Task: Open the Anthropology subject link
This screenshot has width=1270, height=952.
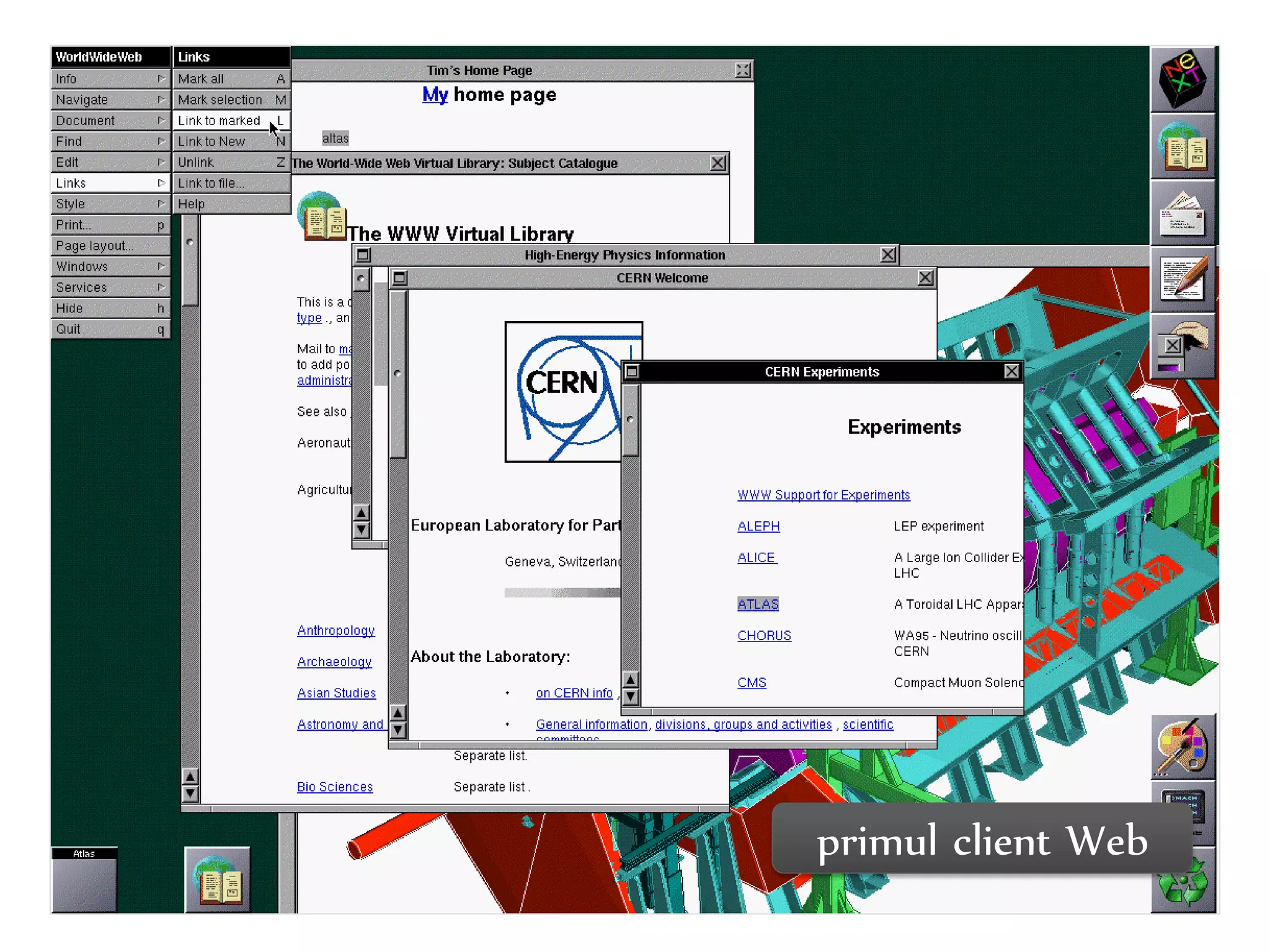Action: (335, 630)
